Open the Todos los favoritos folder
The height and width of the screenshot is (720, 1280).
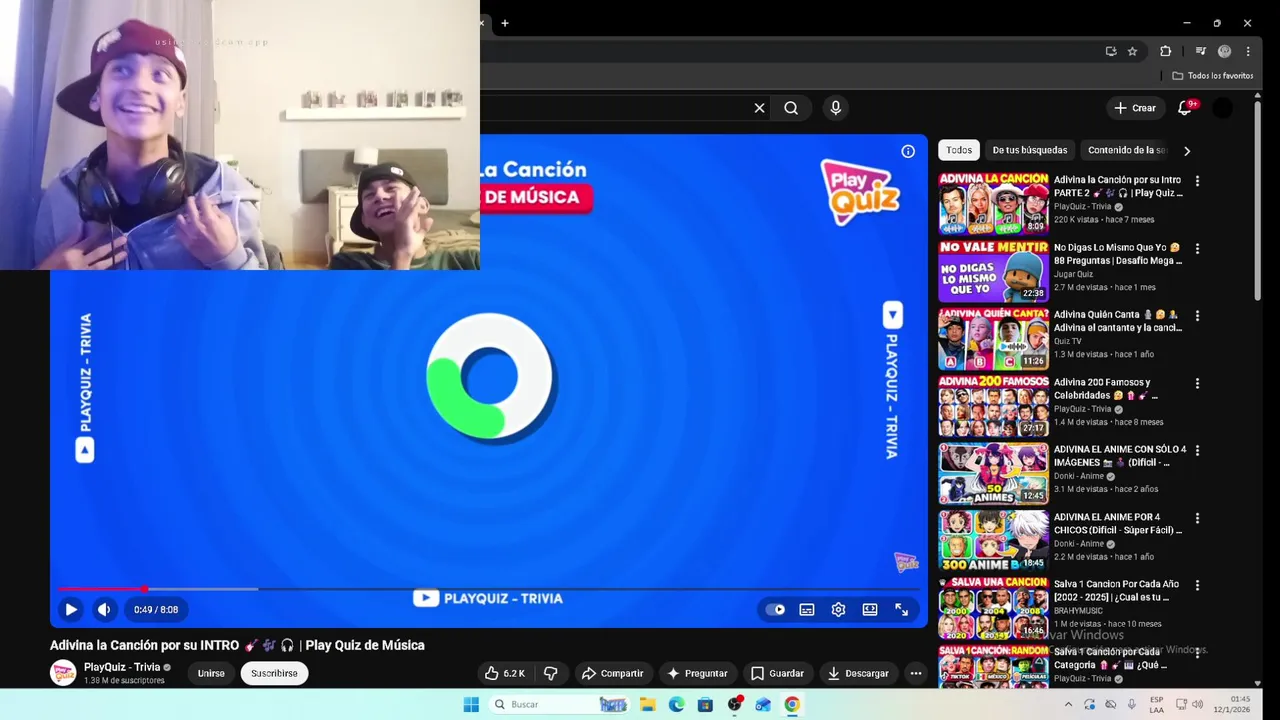click(x=1213, y=76)
